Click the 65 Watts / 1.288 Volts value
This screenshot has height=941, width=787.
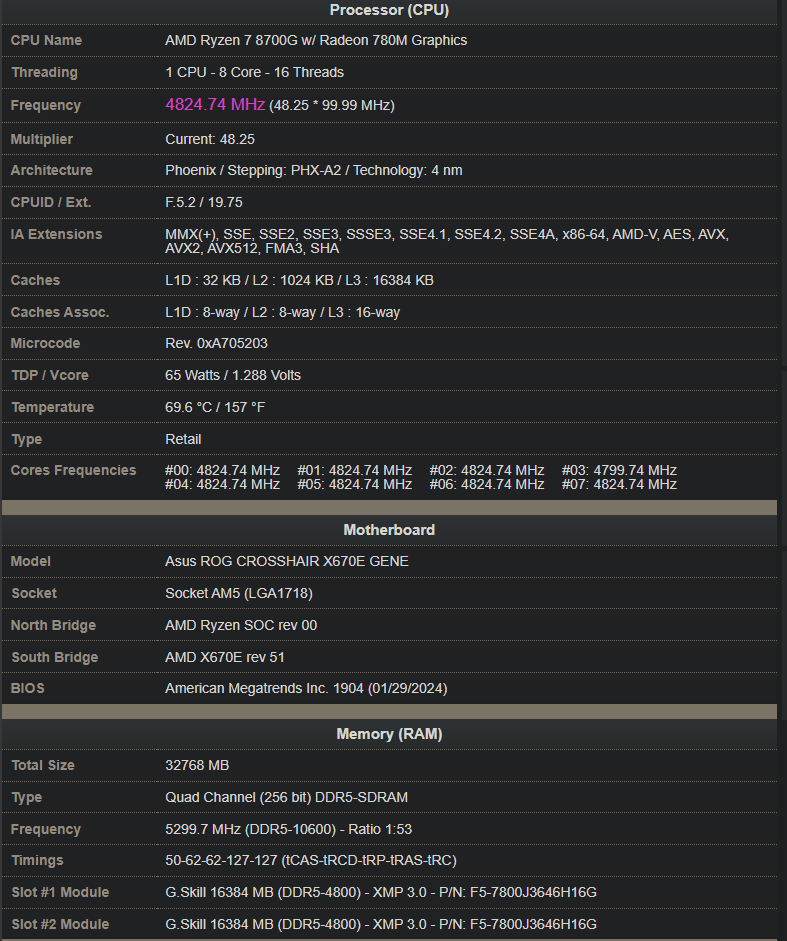233,375
